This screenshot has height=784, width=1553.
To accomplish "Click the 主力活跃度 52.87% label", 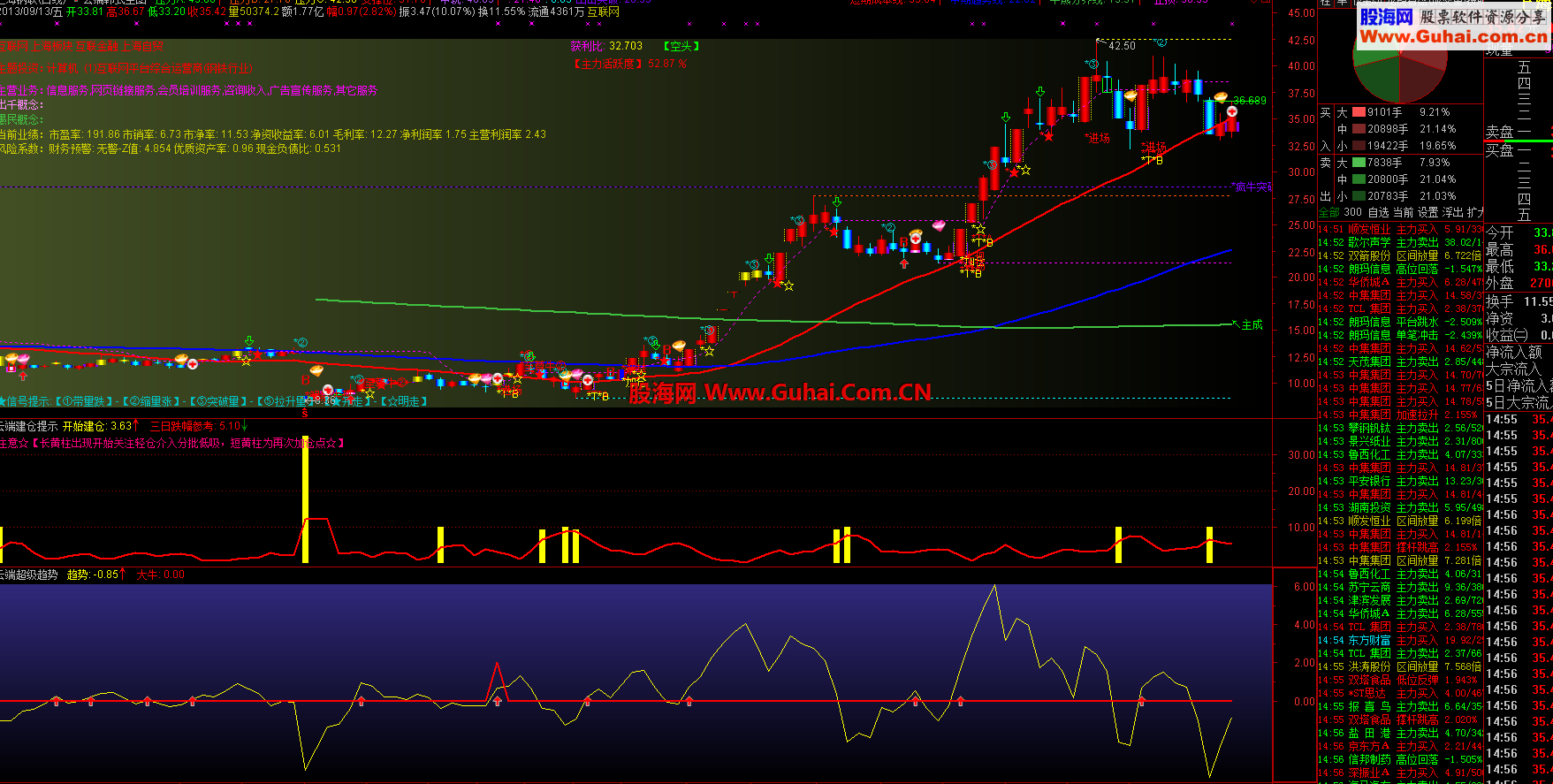I will coord(630,64).
